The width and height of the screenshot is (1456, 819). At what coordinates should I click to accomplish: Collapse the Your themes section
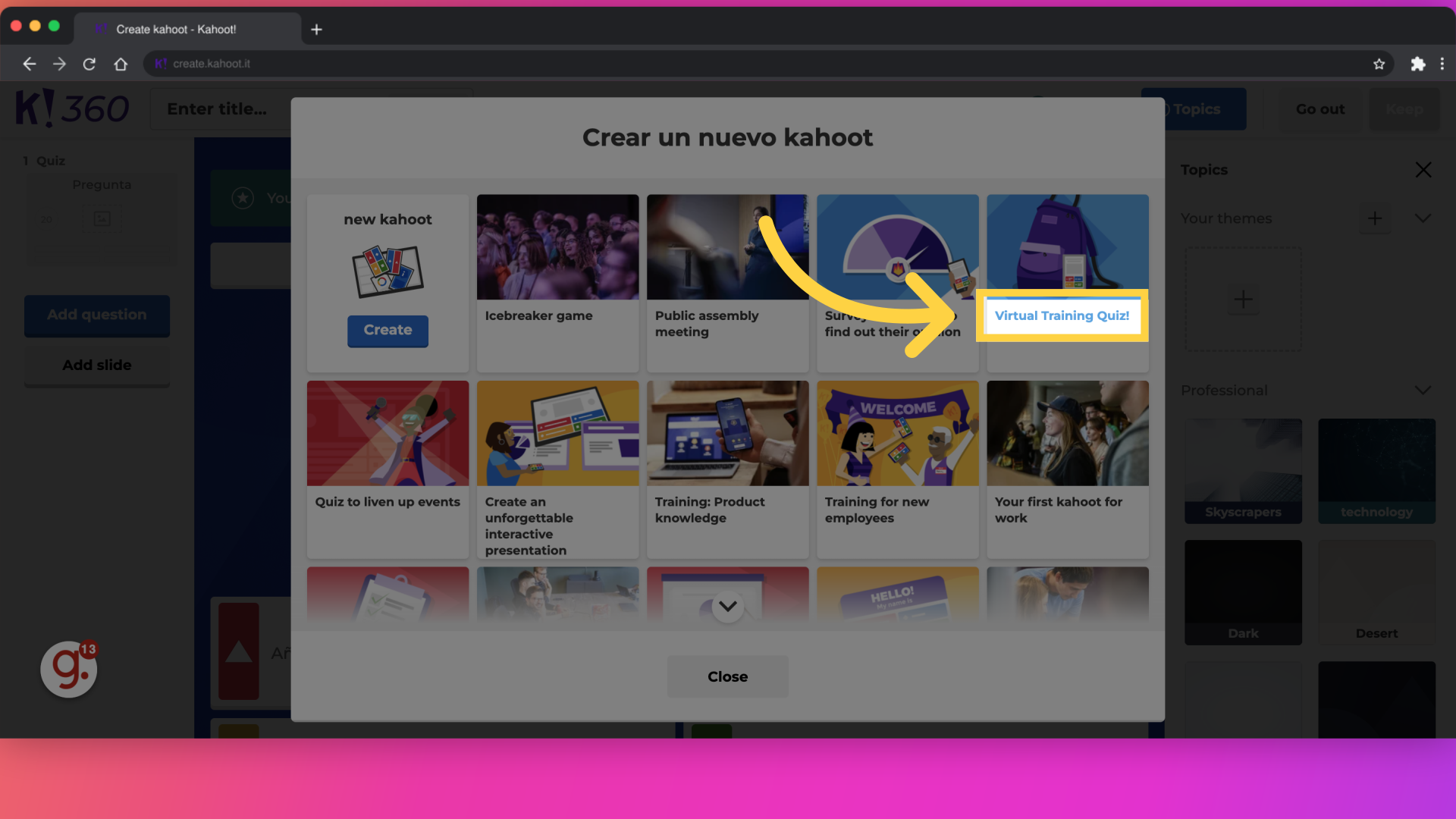1423,218
